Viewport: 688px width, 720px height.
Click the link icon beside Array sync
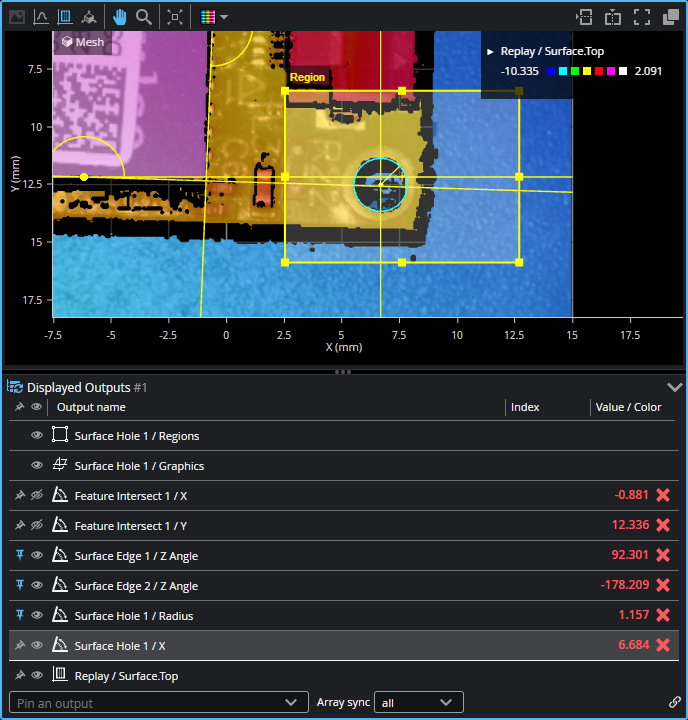tap(674, 702)
